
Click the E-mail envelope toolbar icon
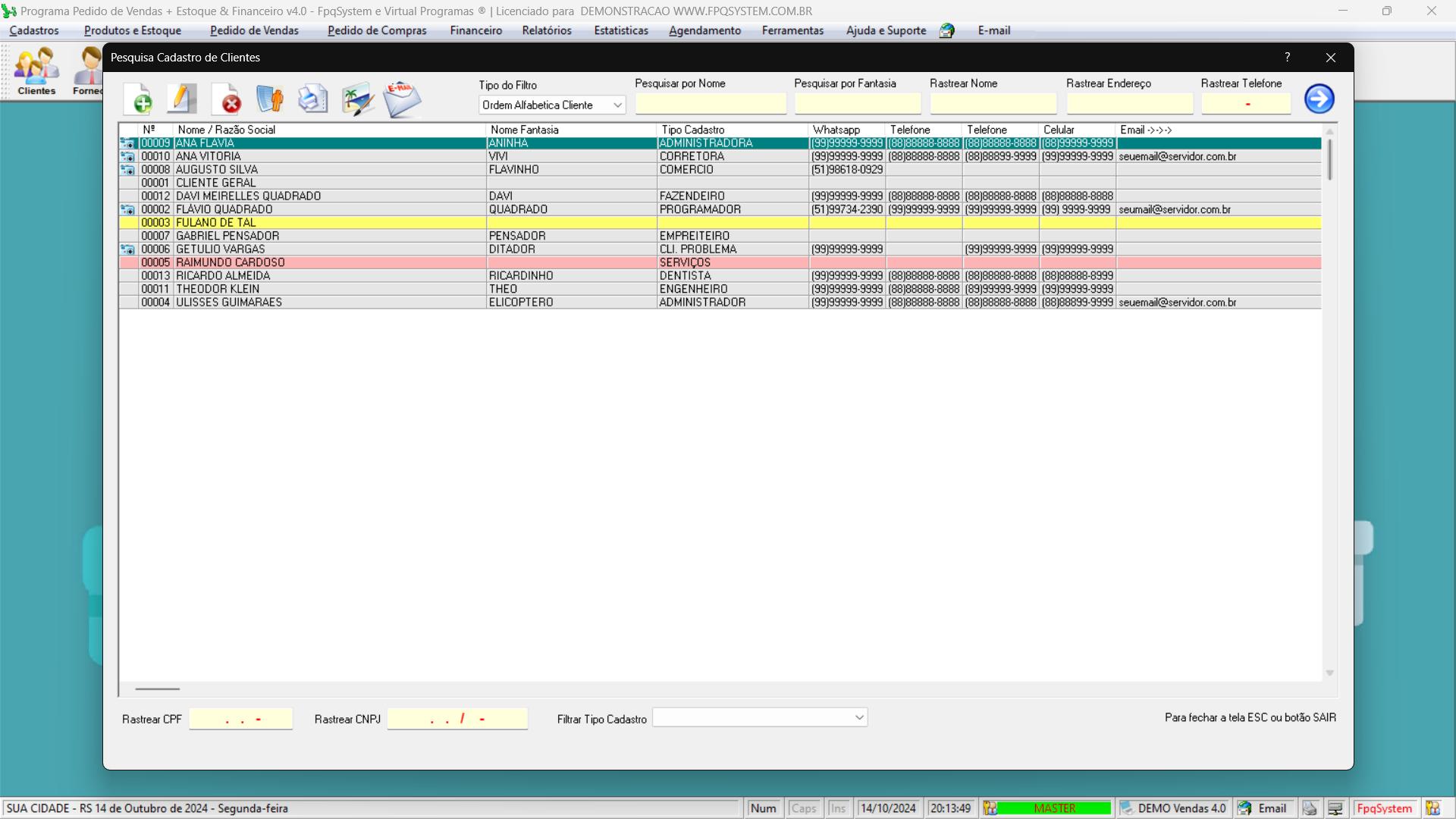pyautogui.click(x=402, y=99)
